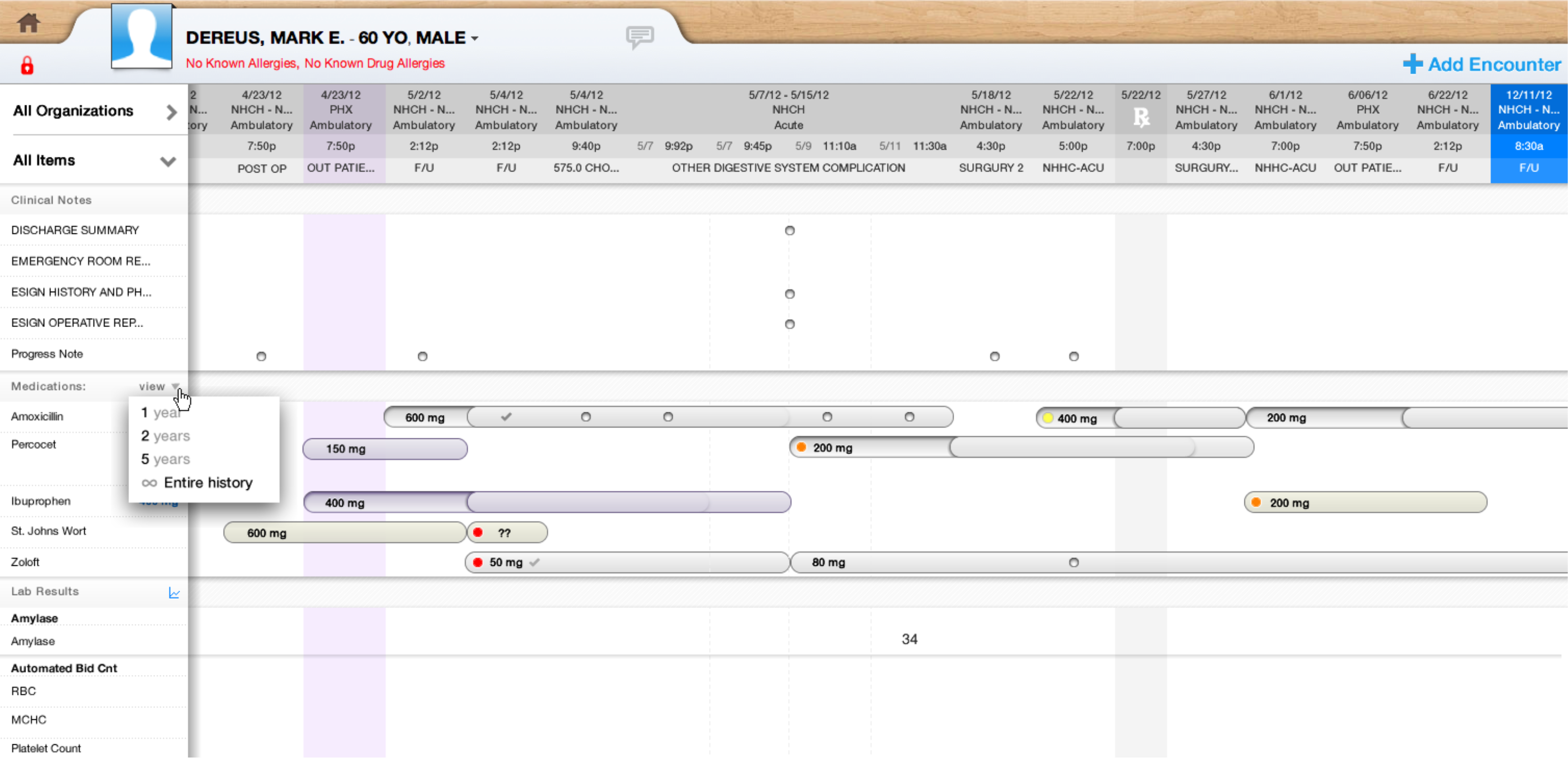Open the patient name dropdown arrow

coord(475,39)
